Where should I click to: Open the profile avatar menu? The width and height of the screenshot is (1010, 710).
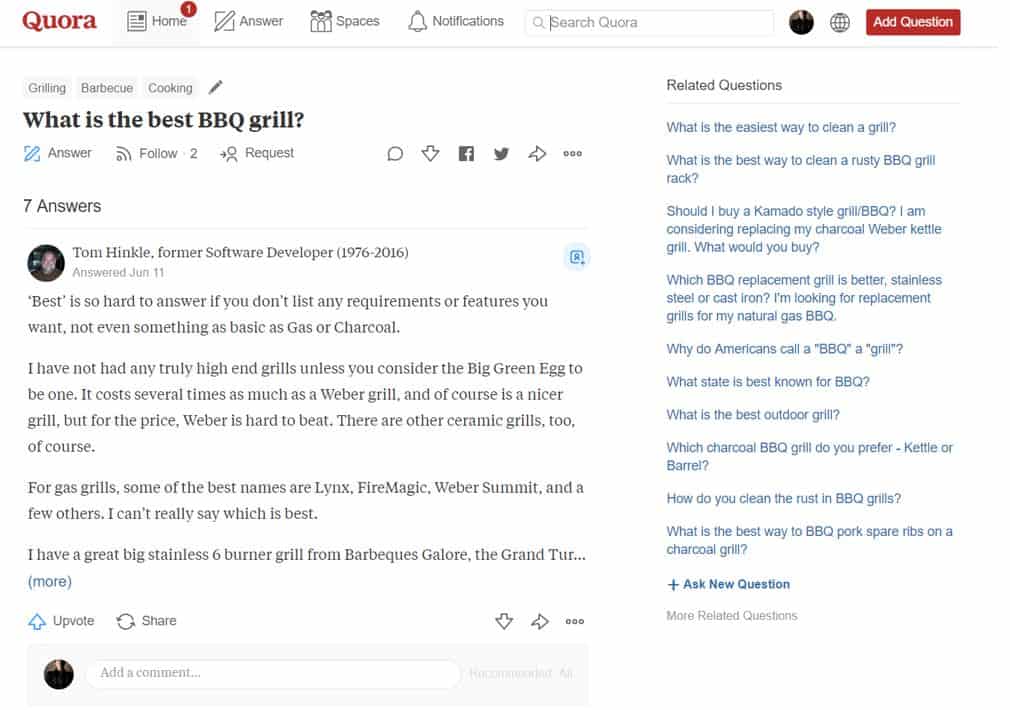(801, 23)
